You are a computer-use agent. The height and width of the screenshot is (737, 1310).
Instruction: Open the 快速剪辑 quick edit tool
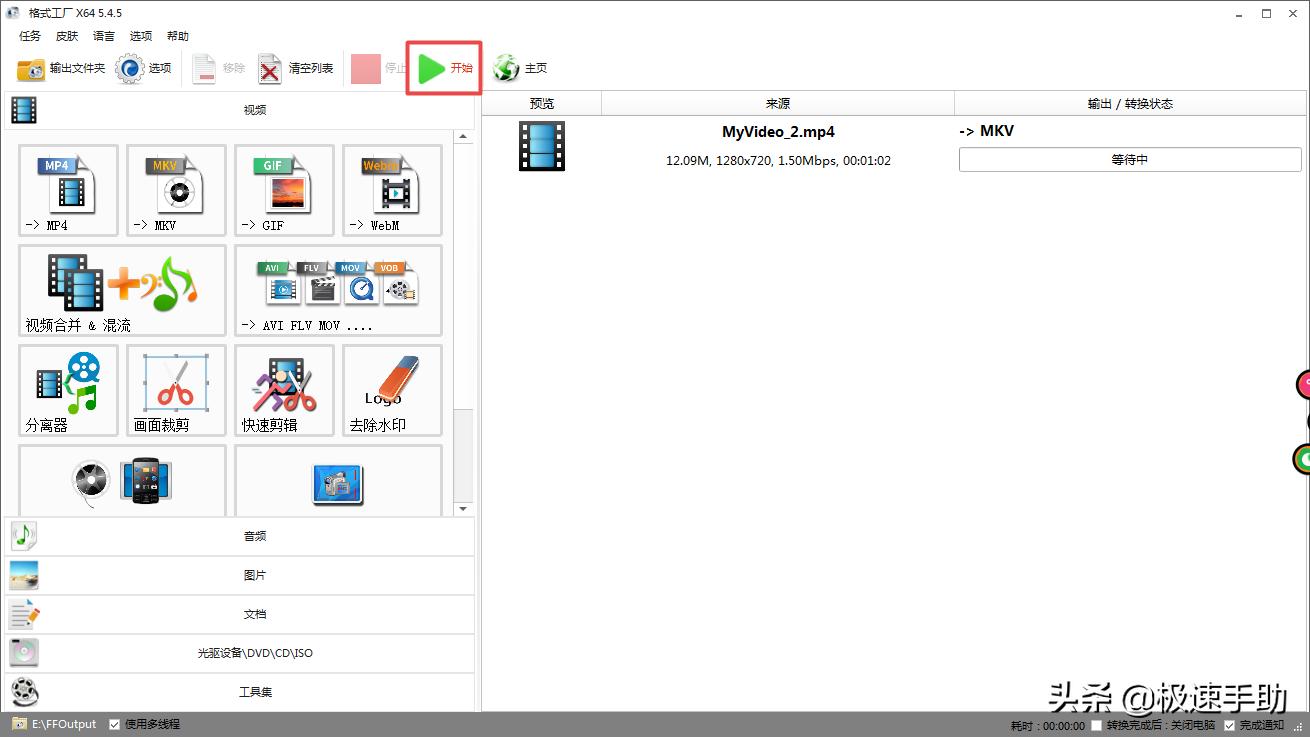(x=284, y=391)
